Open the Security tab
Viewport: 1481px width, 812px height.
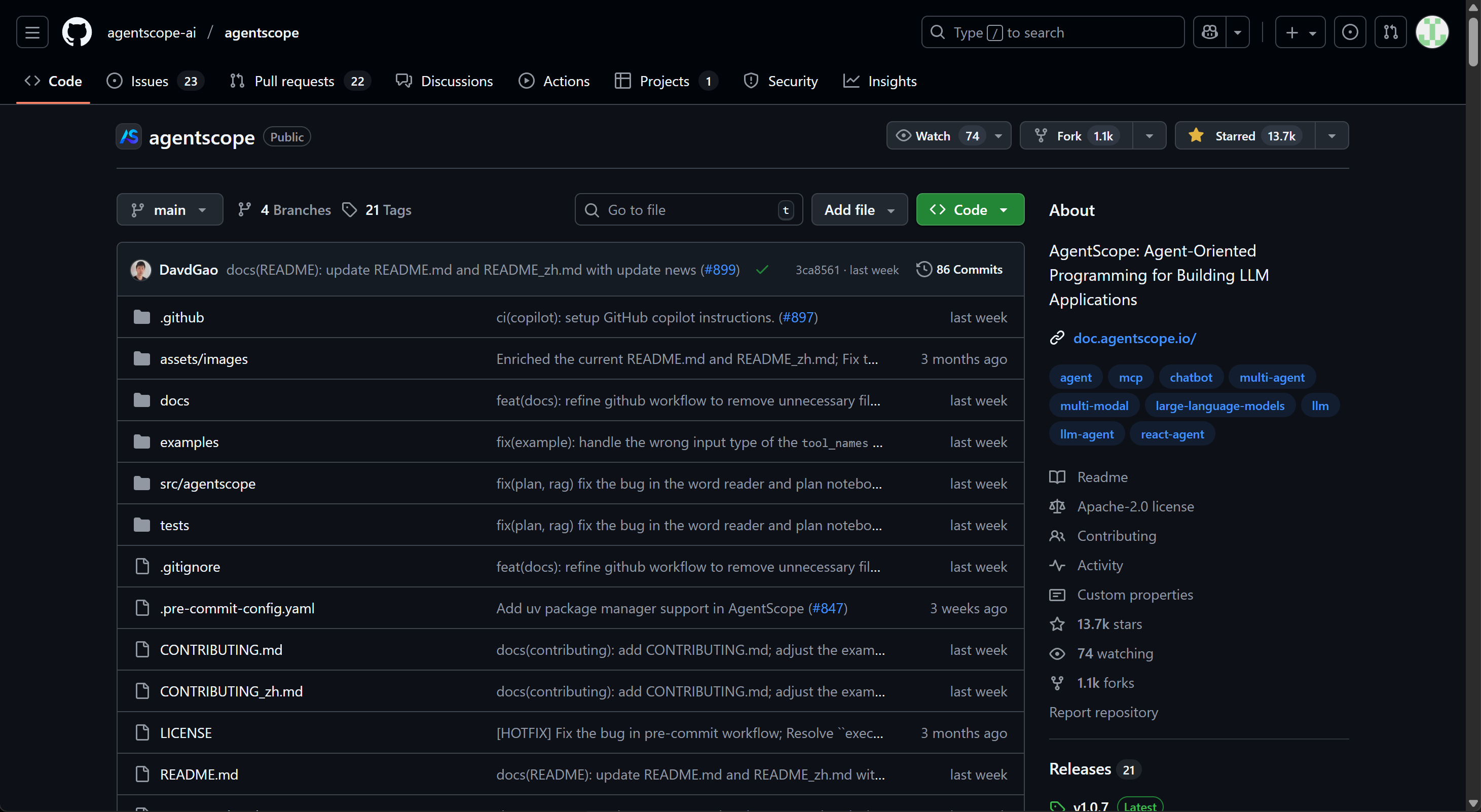point(780,81)
